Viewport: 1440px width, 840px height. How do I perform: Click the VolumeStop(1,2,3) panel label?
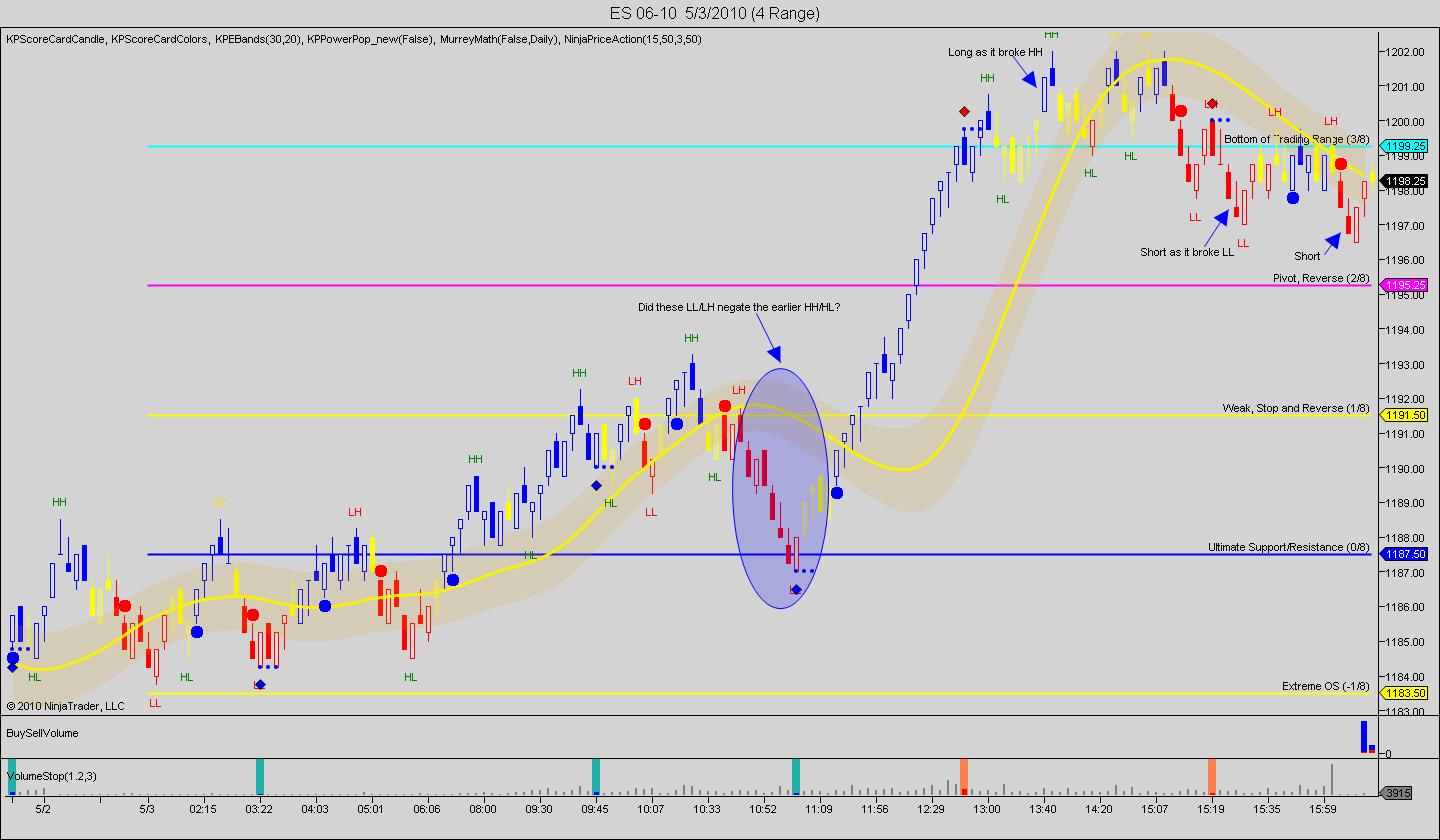coord(50,775)
